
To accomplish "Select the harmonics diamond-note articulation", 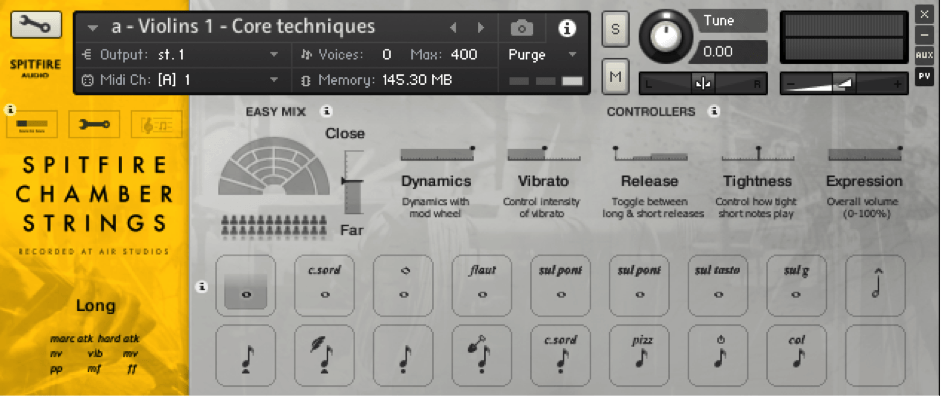I will click(x=403, y=286).
